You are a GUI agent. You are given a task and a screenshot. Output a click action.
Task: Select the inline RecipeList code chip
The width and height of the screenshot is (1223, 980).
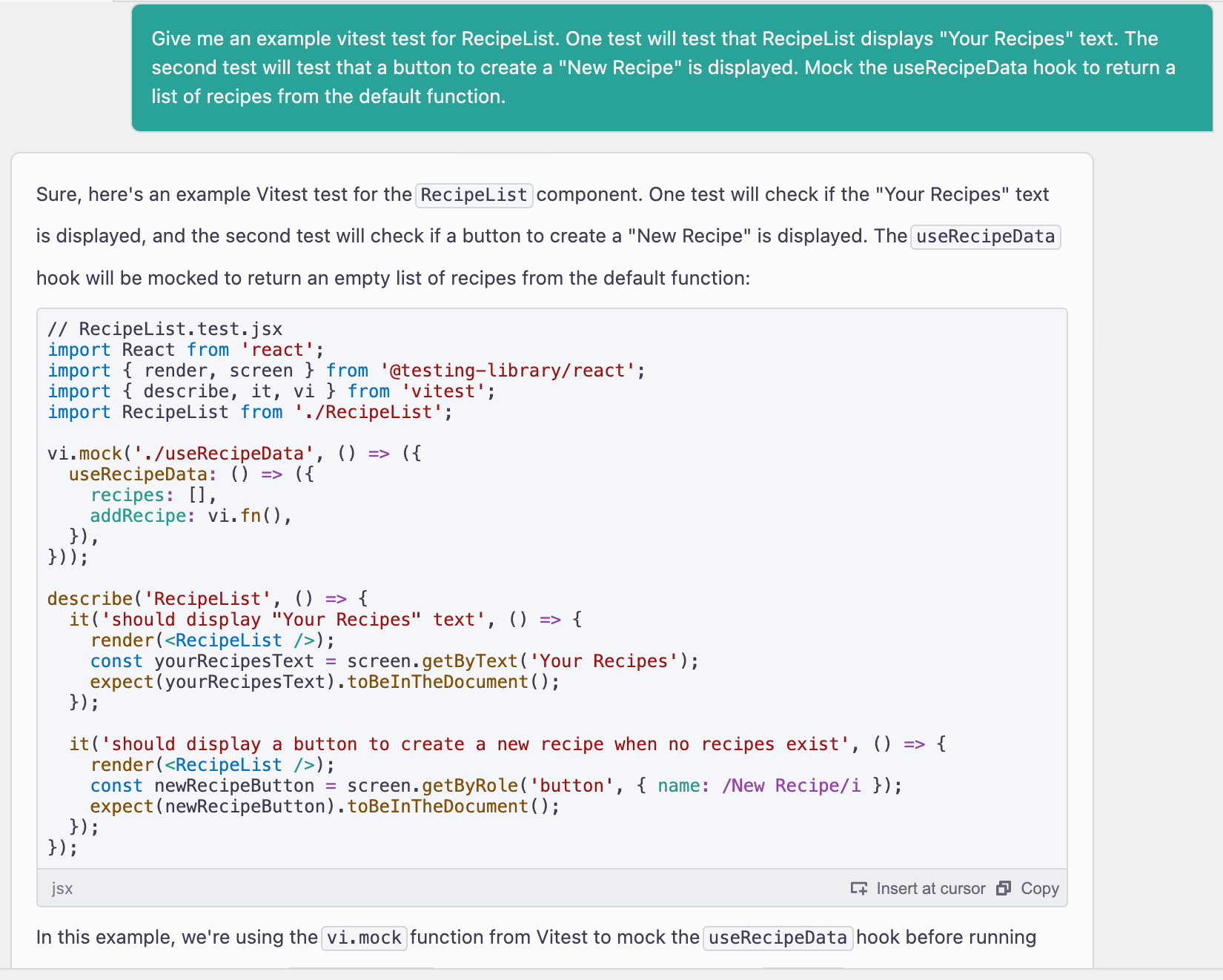point(474,195)
